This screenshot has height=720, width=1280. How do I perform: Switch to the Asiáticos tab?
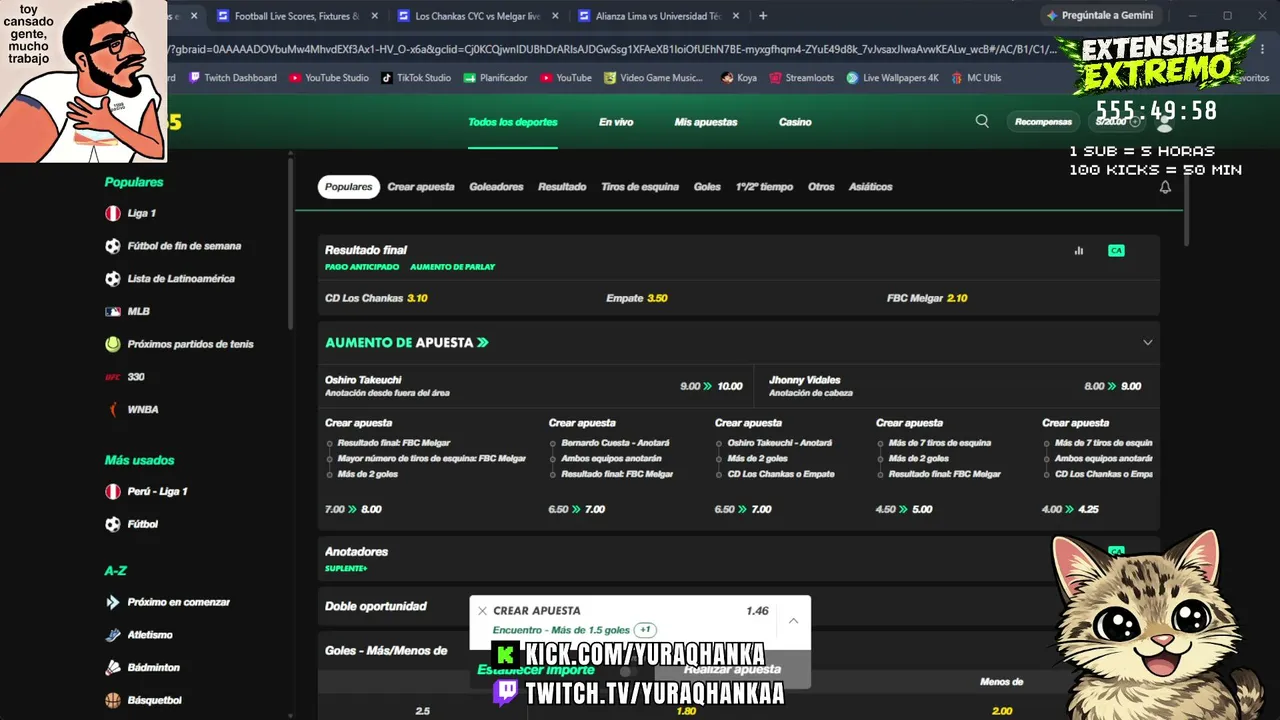click(x=871, y=187)
